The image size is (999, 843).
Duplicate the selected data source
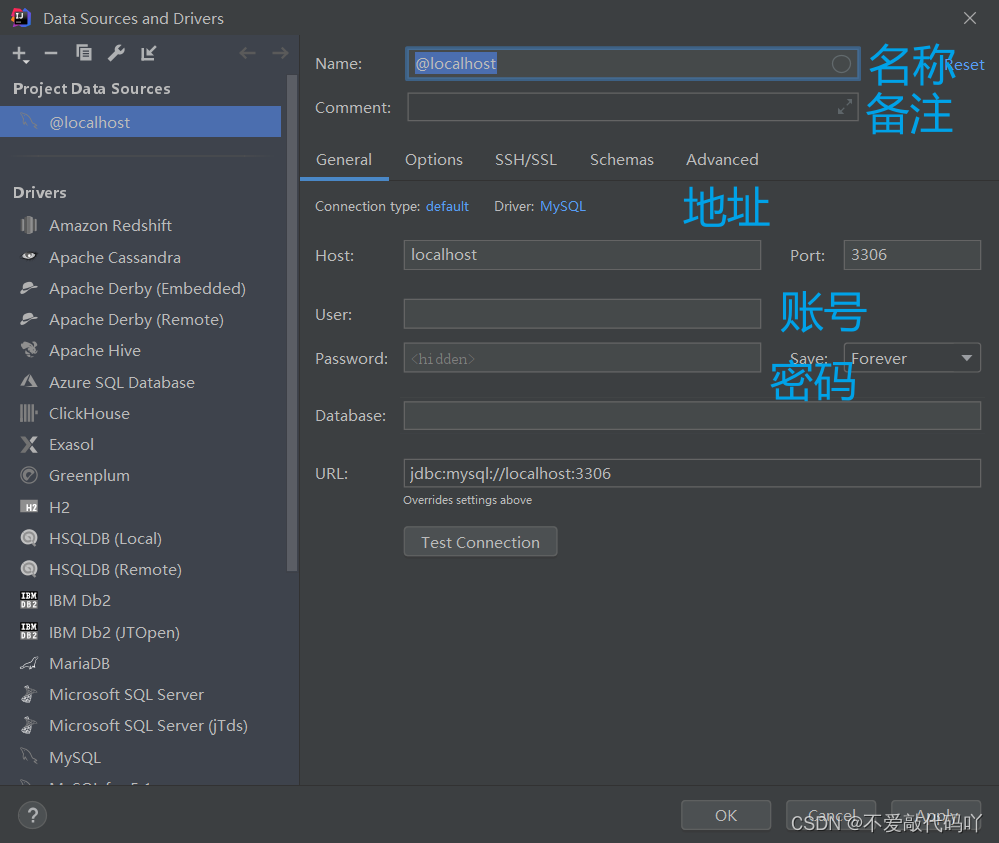click(x=83, y=53)
